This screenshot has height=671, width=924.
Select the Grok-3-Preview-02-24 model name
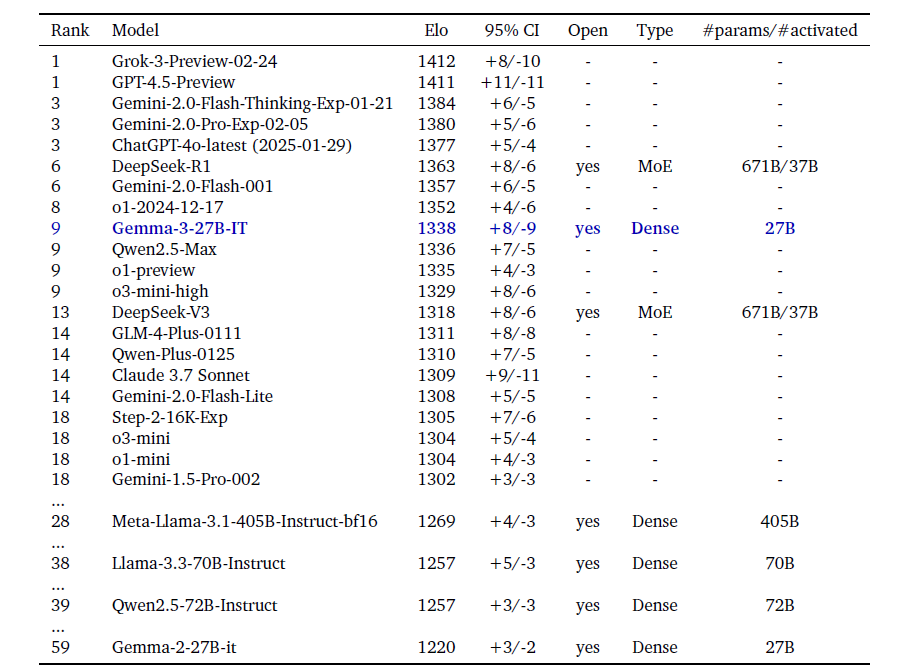[194, 61]
